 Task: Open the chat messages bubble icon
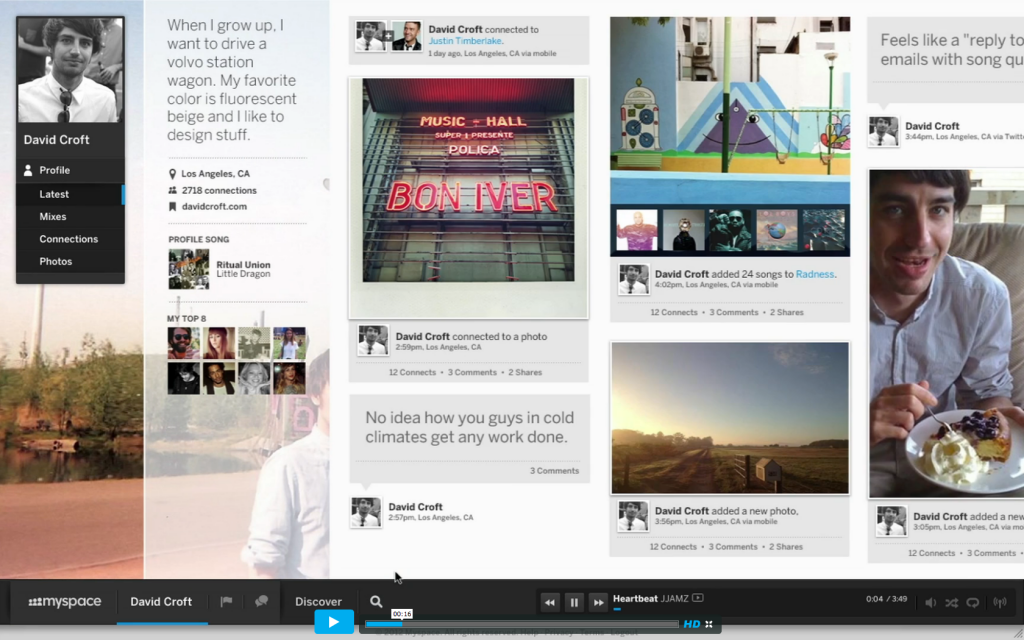261,601
